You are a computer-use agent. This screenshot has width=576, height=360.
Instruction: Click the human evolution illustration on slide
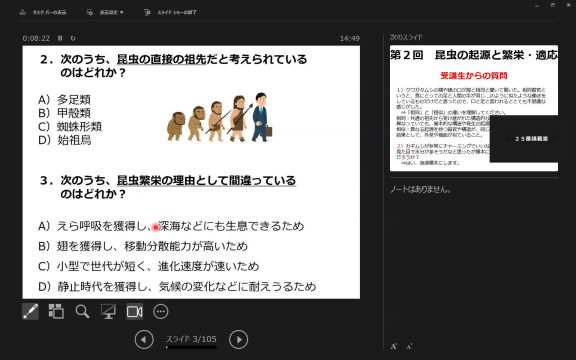coord(220,117)
